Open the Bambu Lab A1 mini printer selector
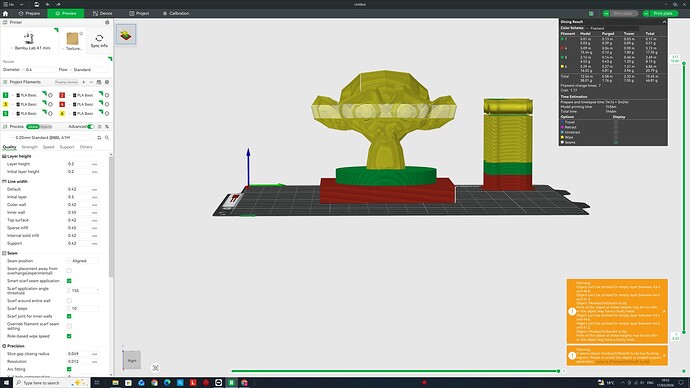This screenshot has width=690, height=388. pyautogui.click(x=31, y=41)
